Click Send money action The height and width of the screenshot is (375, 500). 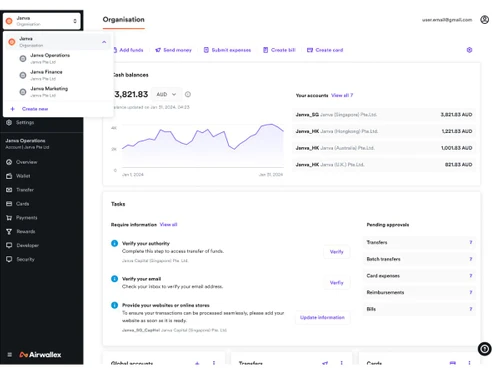pyautogui.click(x=174, y=50)
